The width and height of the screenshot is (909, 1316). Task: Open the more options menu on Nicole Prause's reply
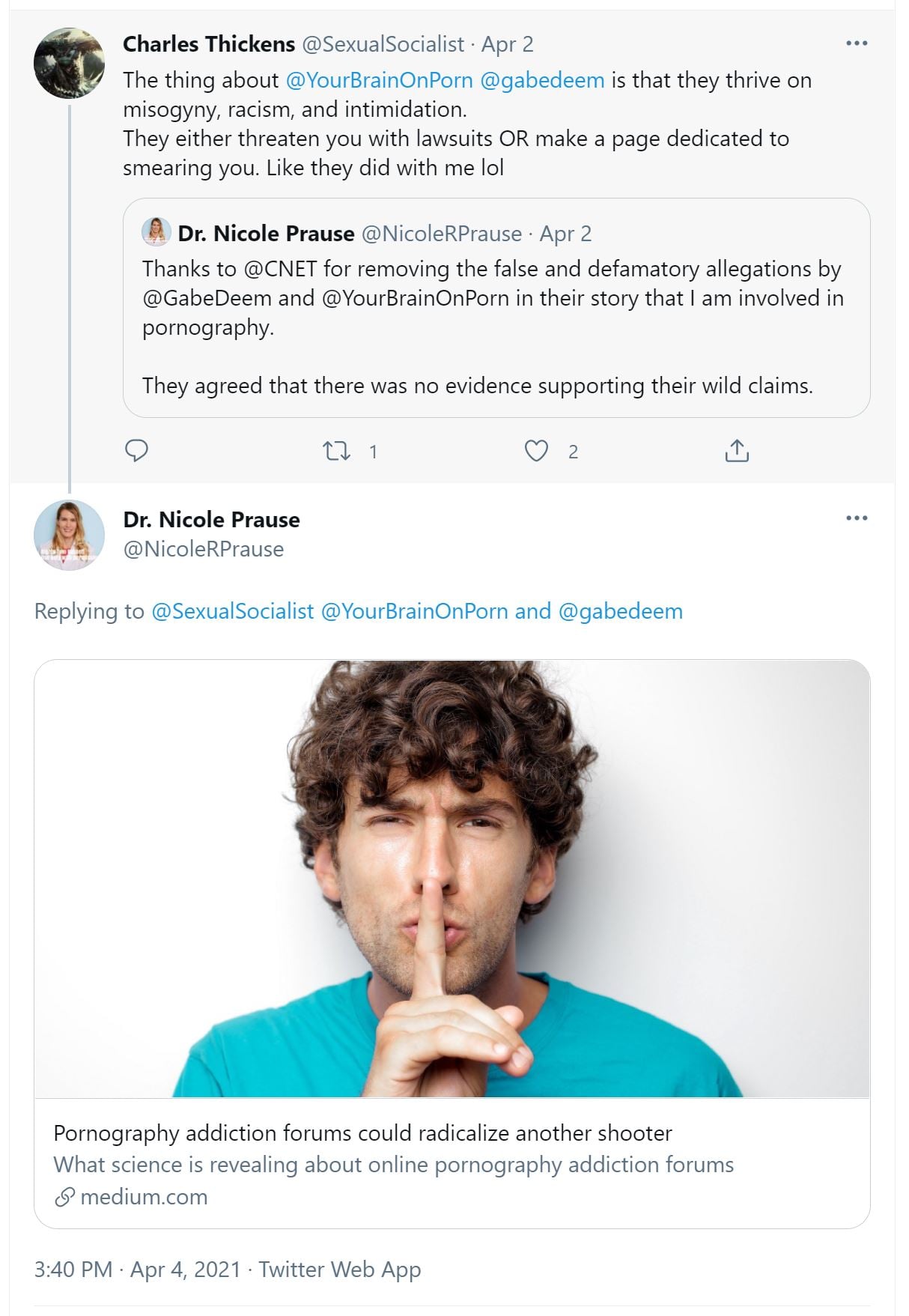[x=856, y=518]
